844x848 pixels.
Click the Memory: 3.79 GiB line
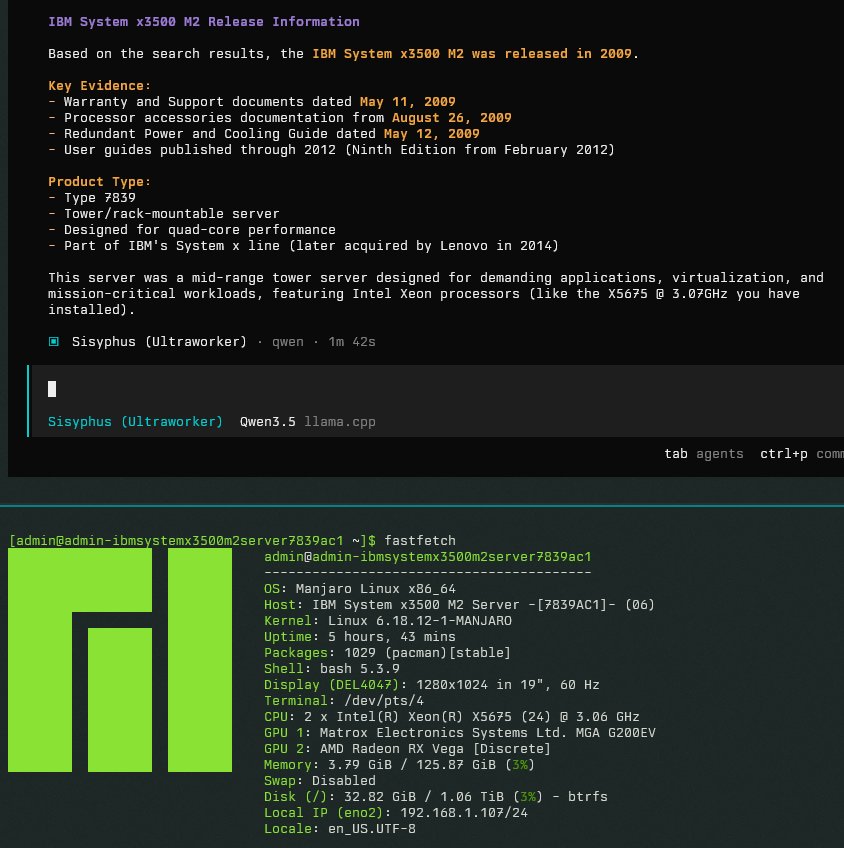399,765
